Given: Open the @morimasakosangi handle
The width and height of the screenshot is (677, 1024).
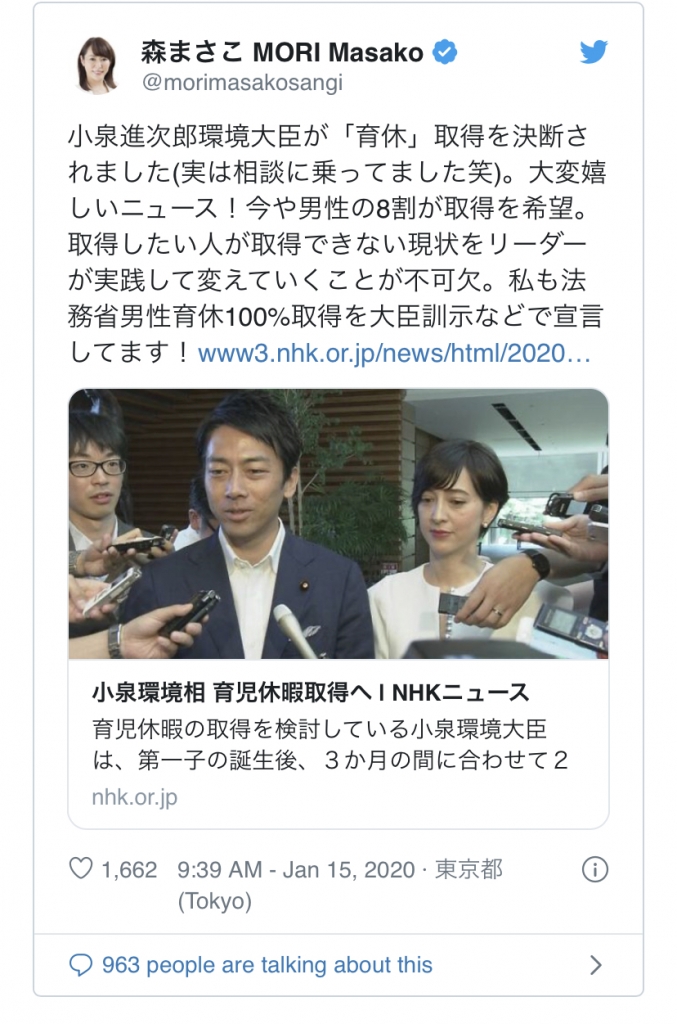Looking at the screenshot, I should click(242, 83).
